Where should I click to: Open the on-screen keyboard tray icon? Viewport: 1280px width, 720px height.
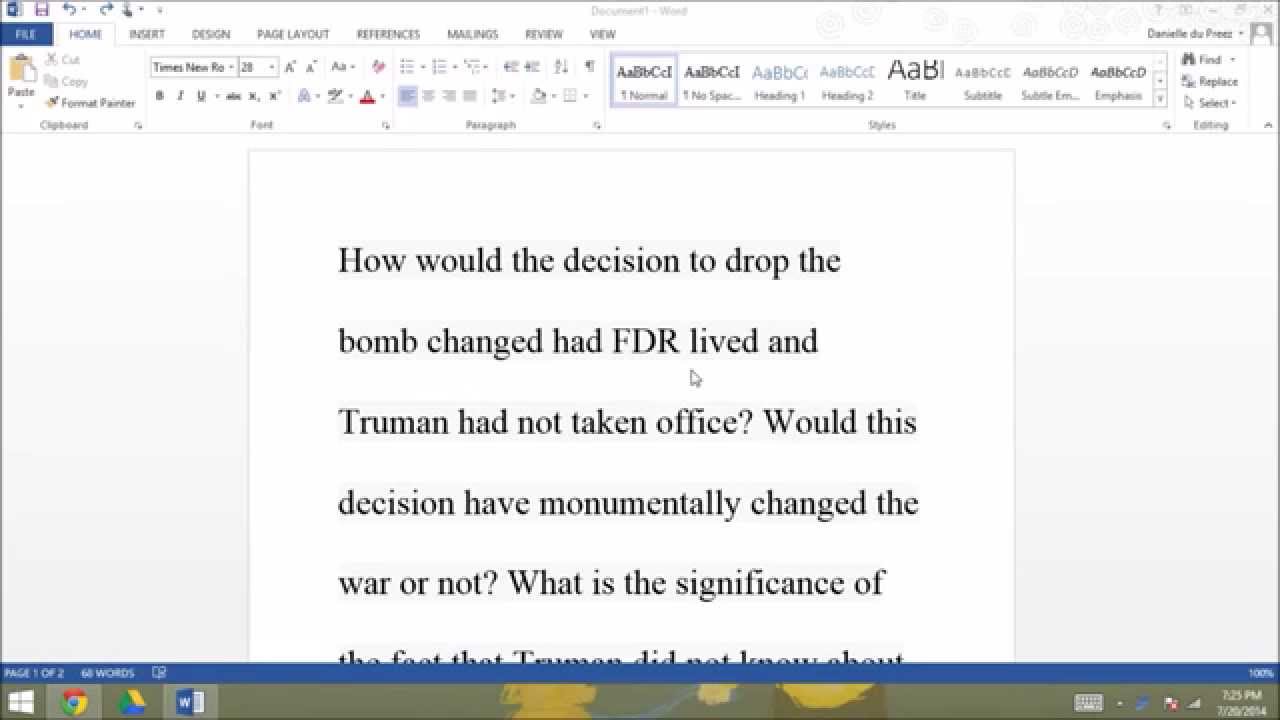click(1088, 703)
